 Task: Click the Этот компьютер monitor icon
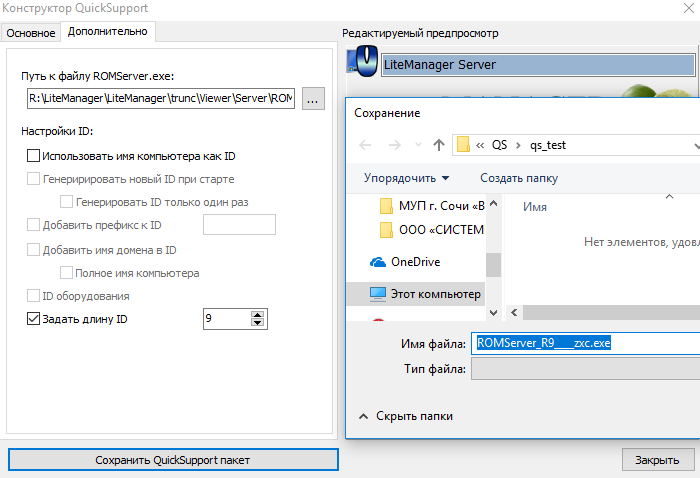378,294
